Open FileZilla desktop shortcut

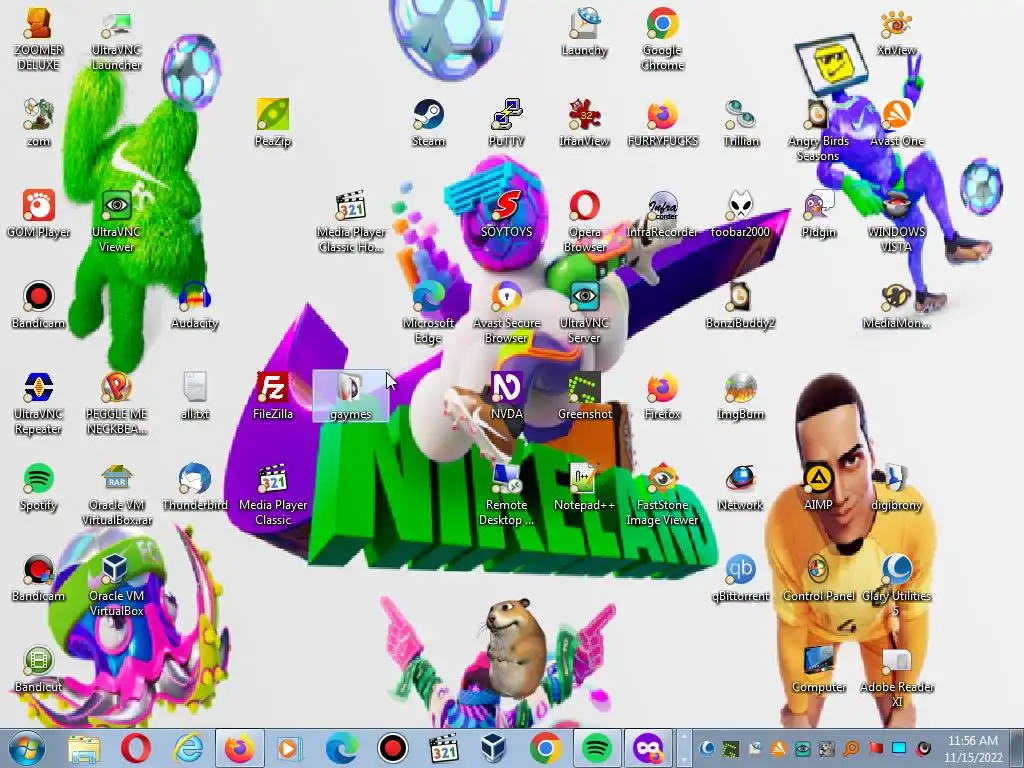[273, 395]
